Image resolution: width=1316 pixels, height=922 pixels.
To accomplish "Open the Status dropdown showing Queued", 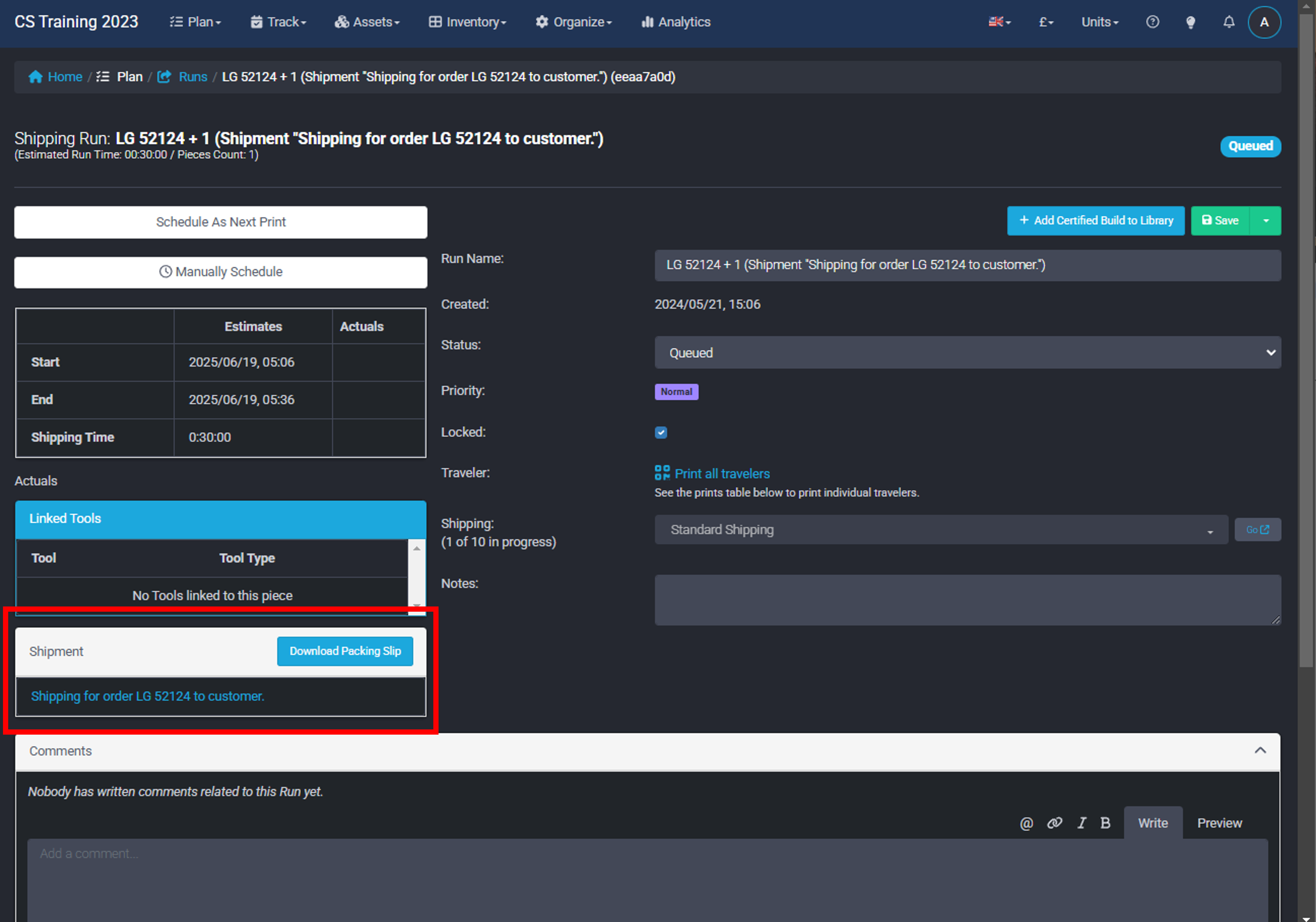I will [x=968, y=352].
